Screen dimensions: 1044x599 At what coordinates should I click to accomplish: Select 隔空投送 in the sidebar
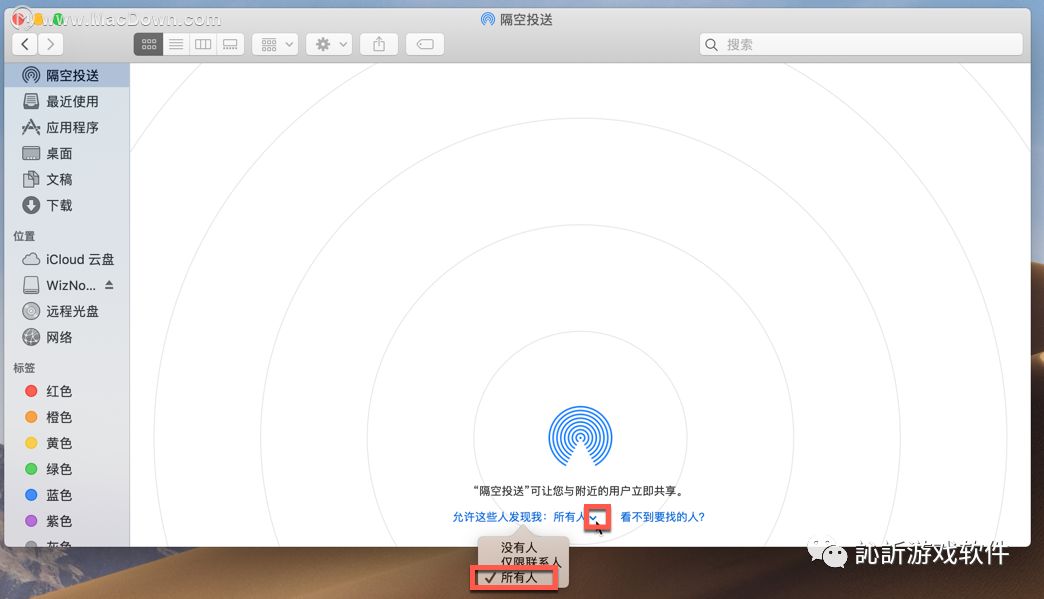(x=67, y=75)
